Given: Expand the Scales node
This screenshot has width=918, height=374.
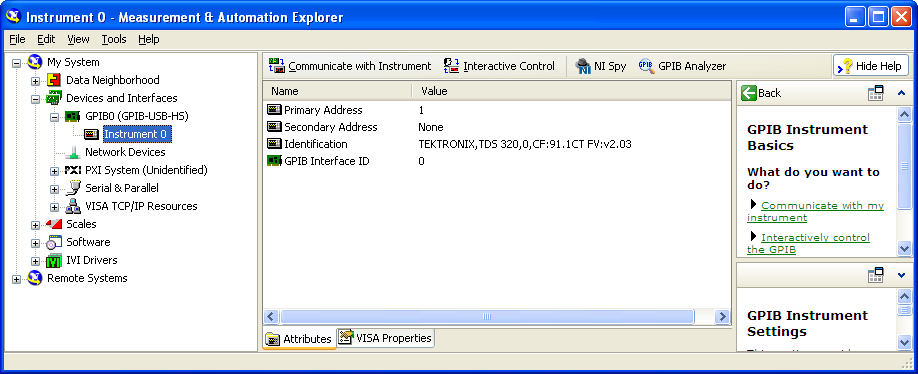Looking at the screenshot, I should (x=35, y=225).
